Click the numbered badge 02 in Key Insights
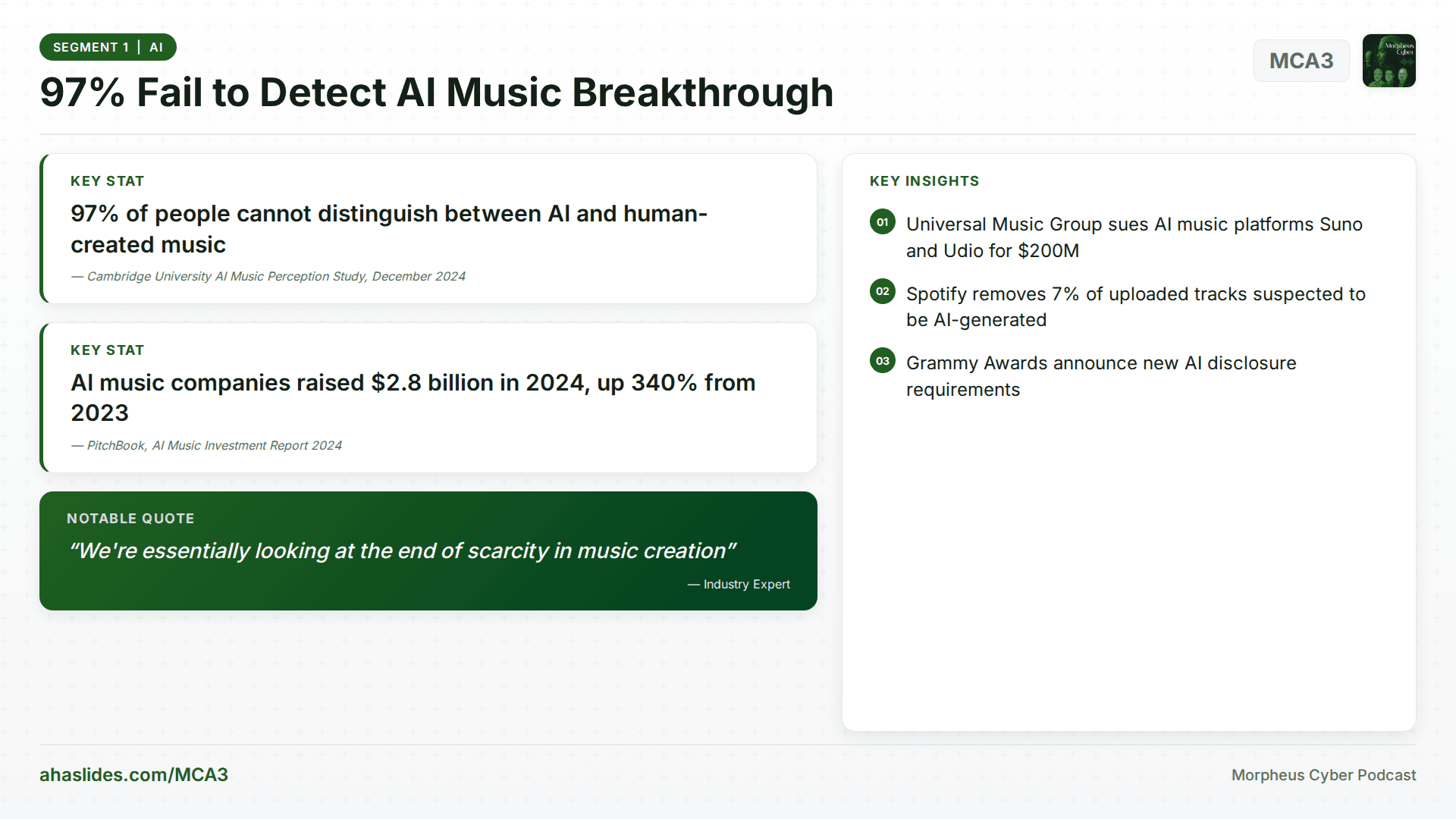Image resolution: width=1456 pixels, height=819 pixels. tap(882, 291)
